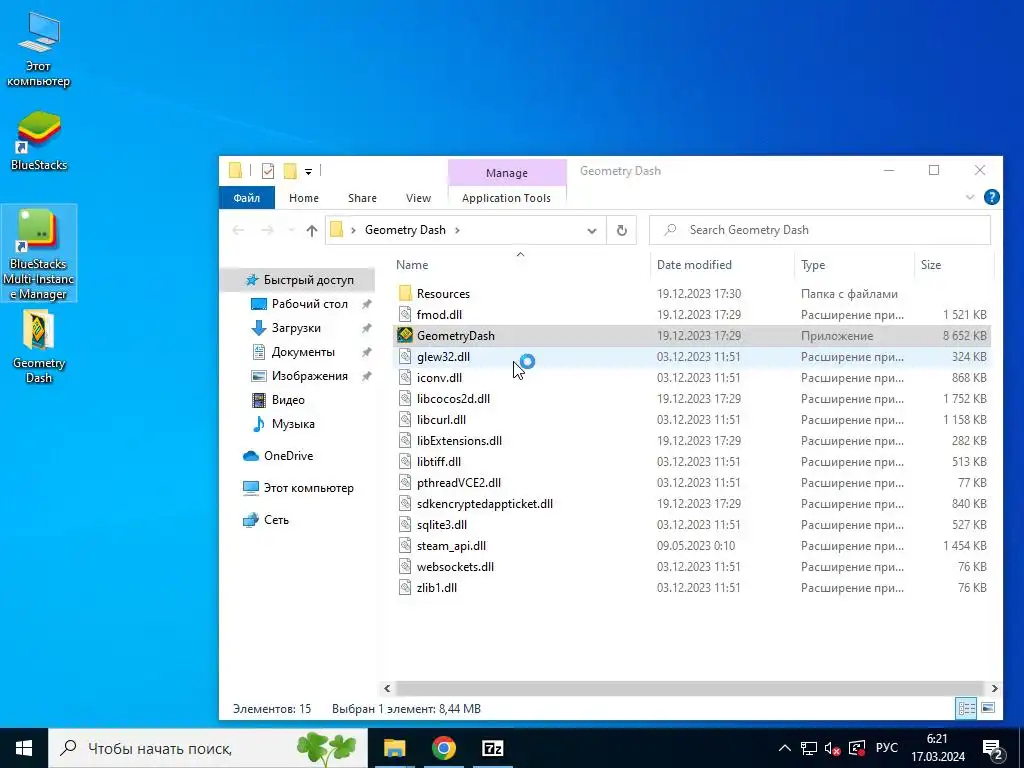Open the Файл ribbon tab

click(x=247, y=198)
